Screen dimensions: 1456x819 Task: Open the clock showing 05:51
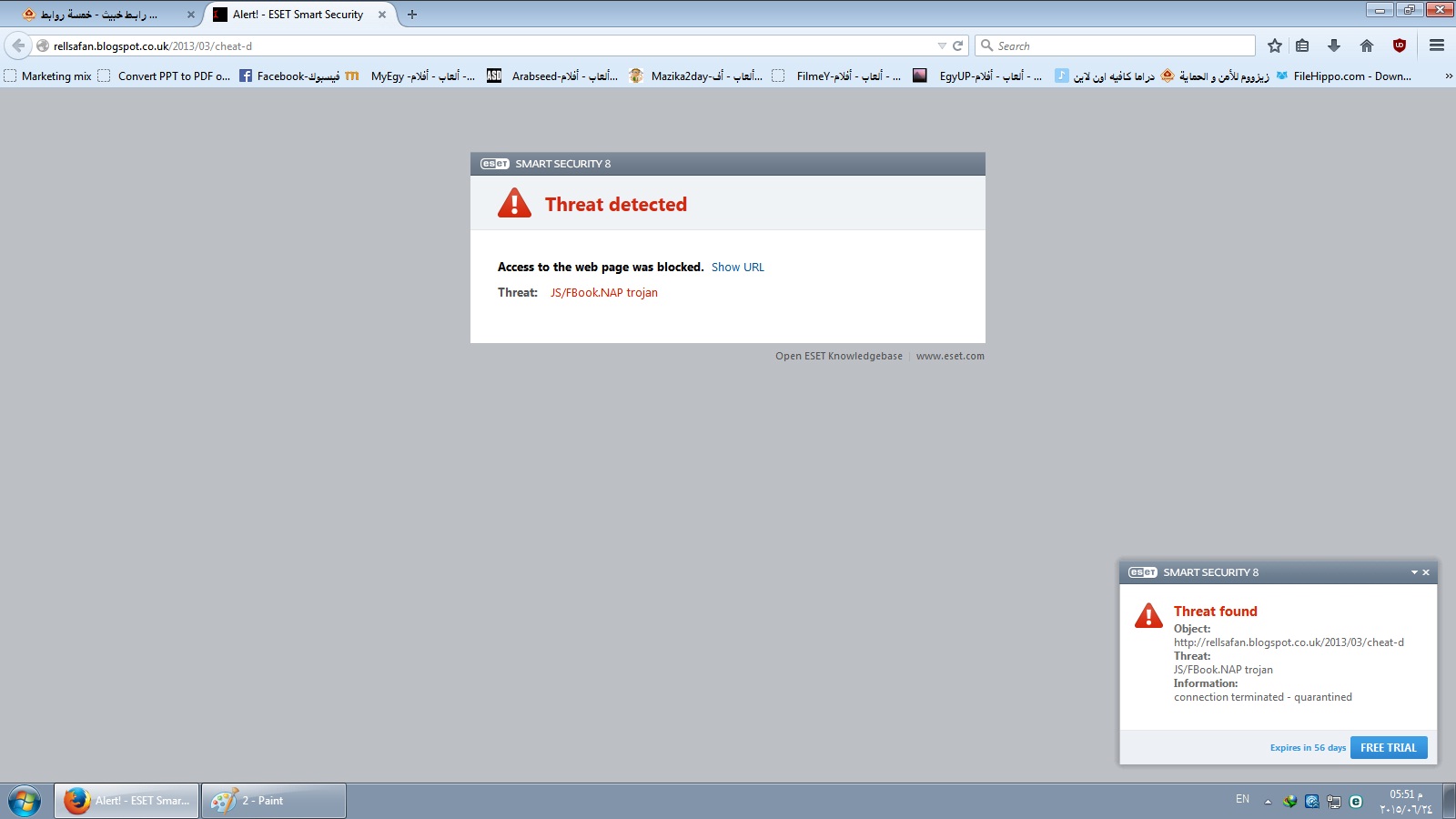pos(1406,802)
